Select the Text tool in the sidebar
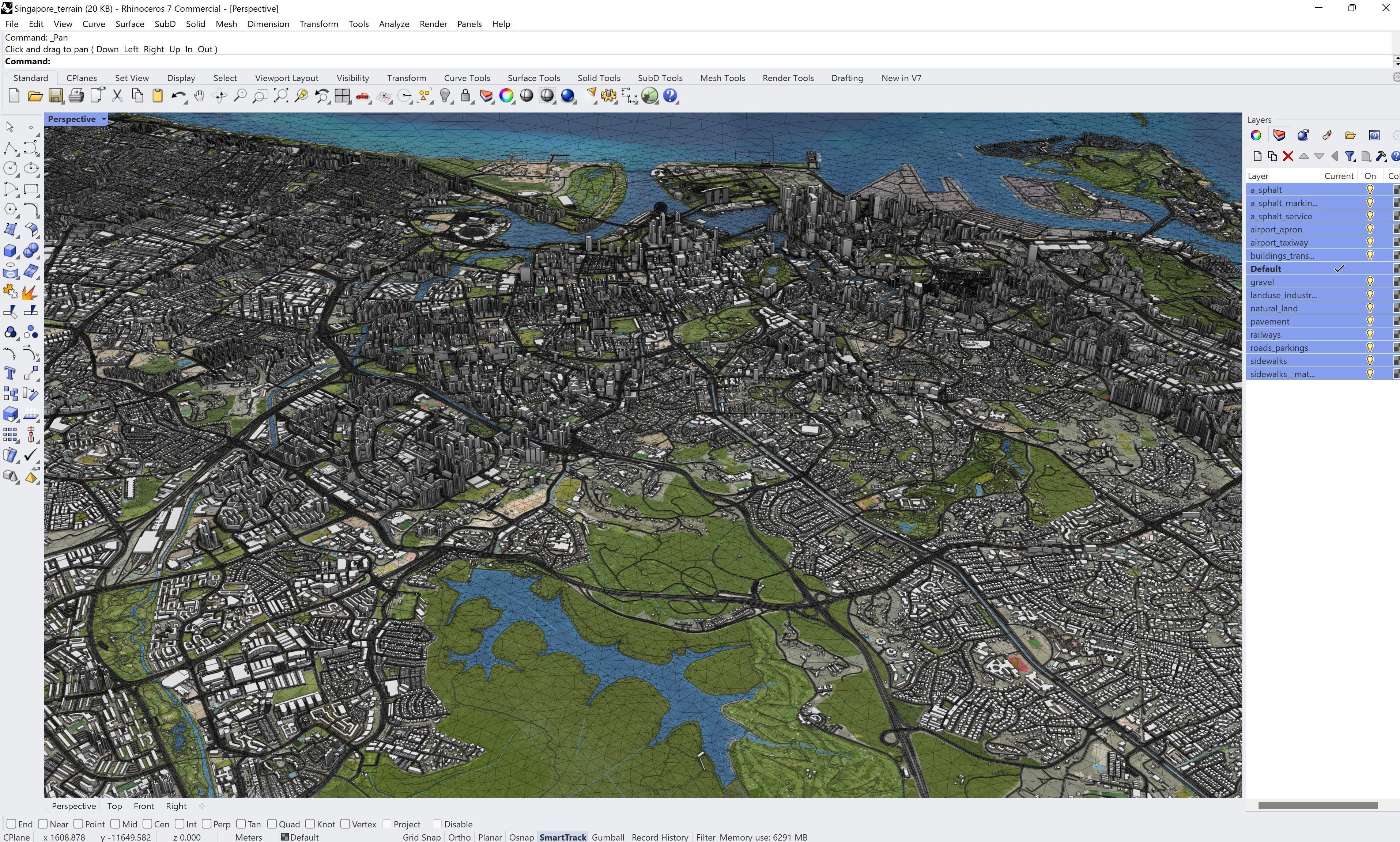 coord(10,373)
